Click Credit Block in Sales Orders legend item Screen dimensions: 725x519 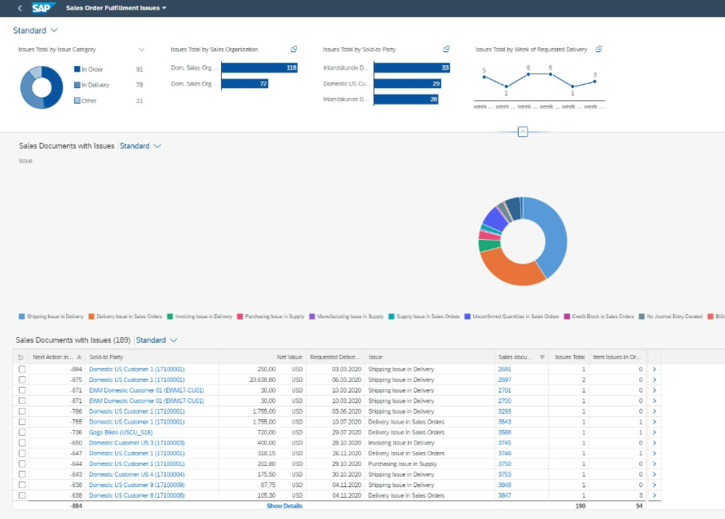[599, 316]
